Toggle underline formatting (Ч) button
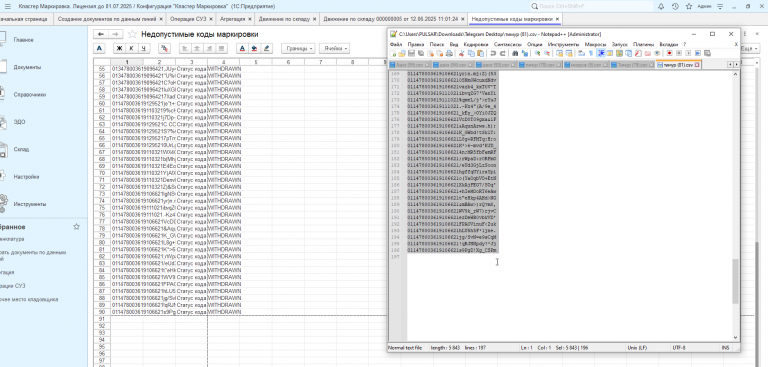This screenshot has width=768, height=367. click(143, 49)
